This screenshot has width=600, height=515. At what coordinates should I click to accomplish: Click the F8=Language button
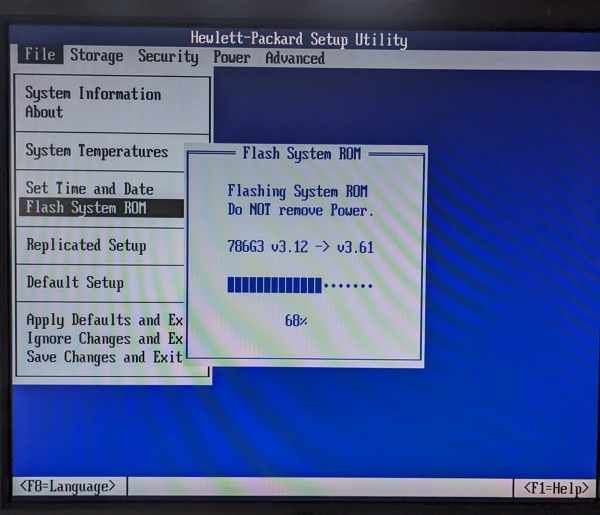click(68, 486)
